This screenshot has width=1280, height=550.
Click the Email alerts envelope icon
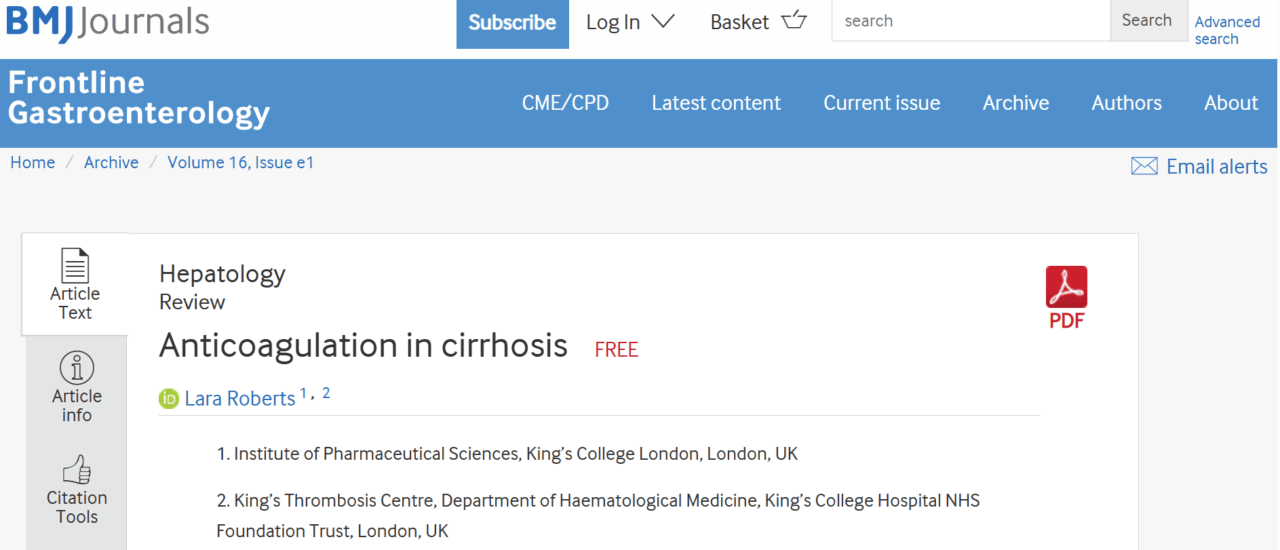(1144, 167)
